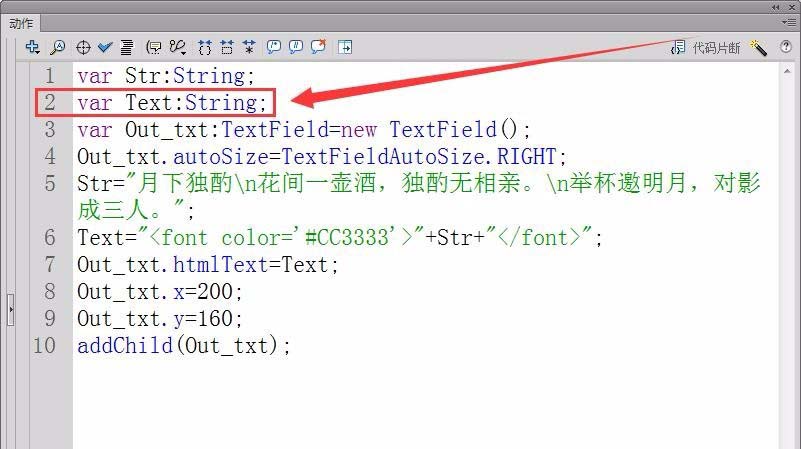Click line number 1 in gutter
This screenshot has width=801, height=449.
[50, 76]
